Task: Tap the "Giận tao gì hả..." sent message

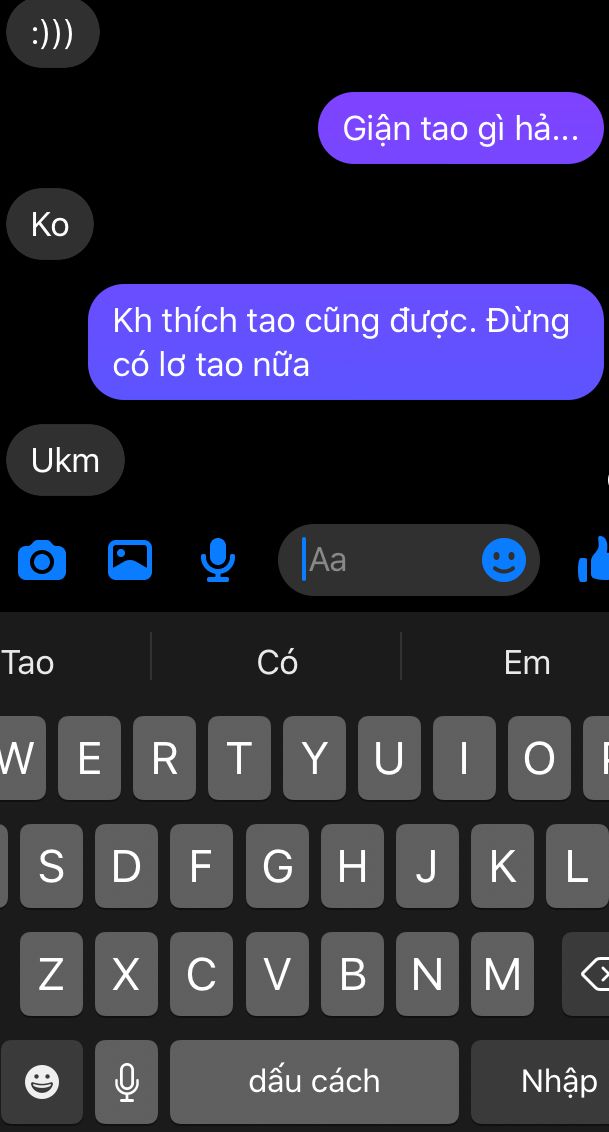Action: (x=460, y=129)
